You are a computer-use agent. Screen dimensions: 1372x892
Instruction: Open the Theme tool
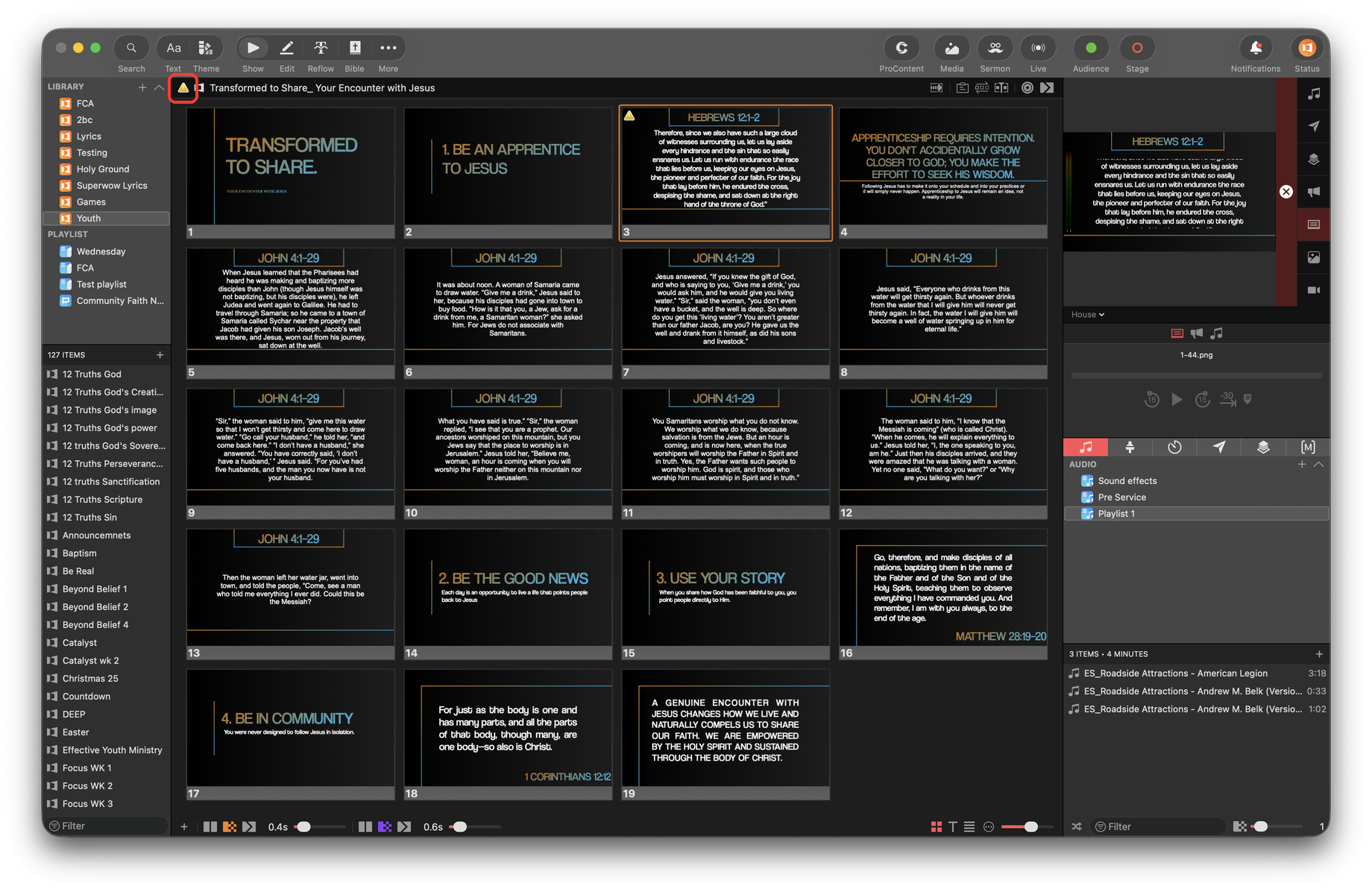(206, 48)
